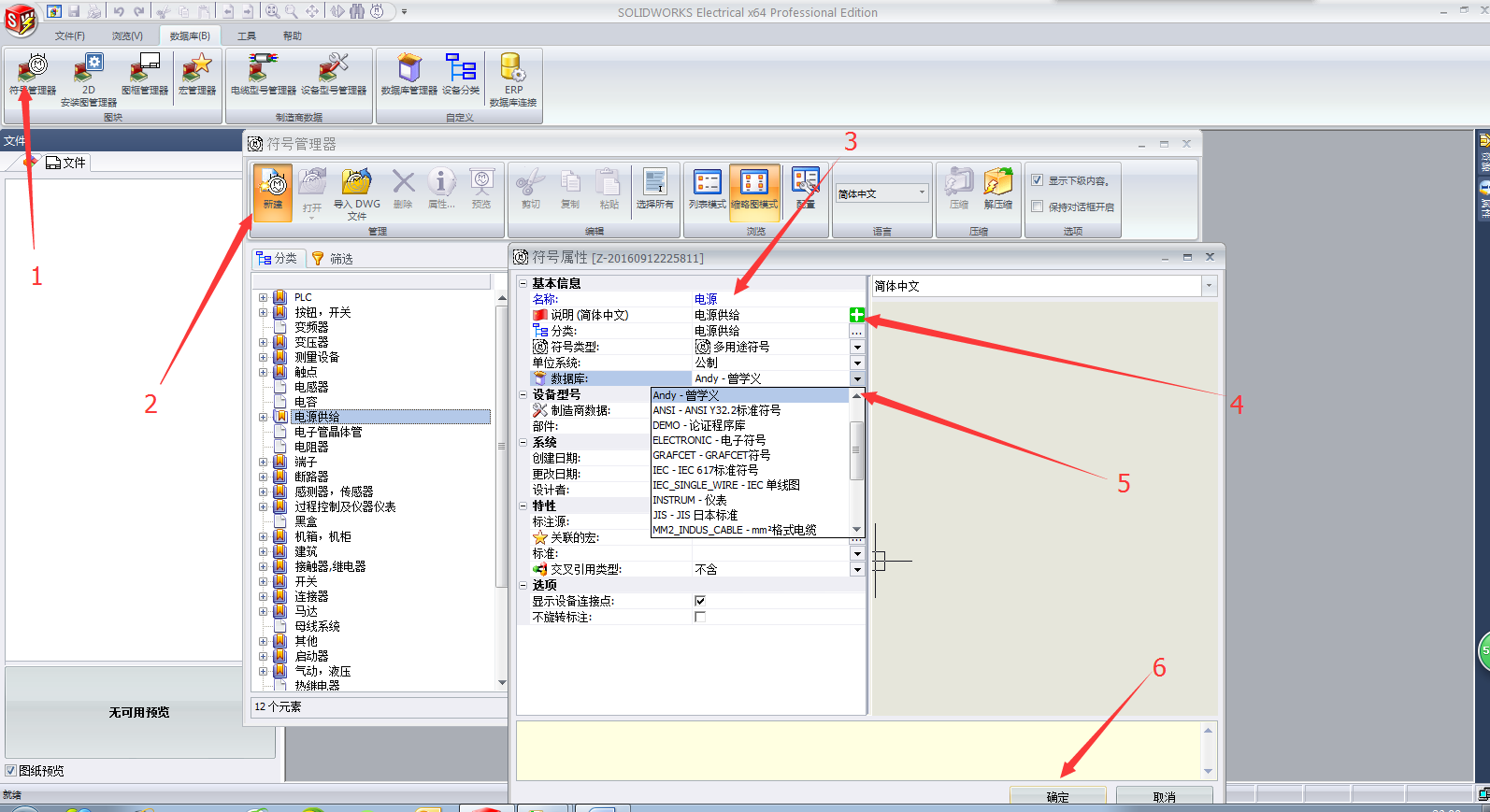Viewport: 1490px width, 812px height.
Task: Switch to the 筛选 filter tab
Action: coord(332,258)
